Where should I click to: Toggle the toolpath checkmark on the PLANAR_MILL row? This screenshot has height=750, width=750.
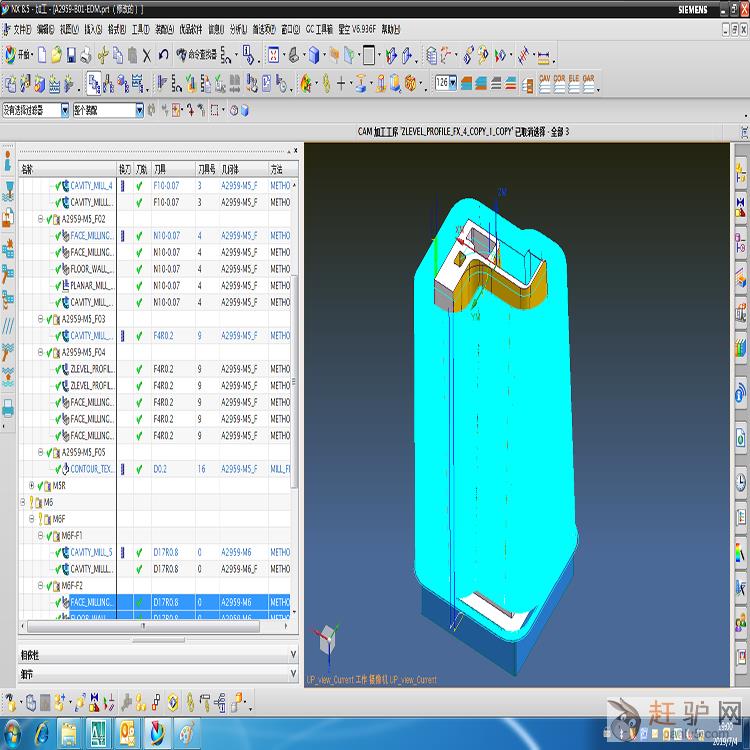point(139,285)
